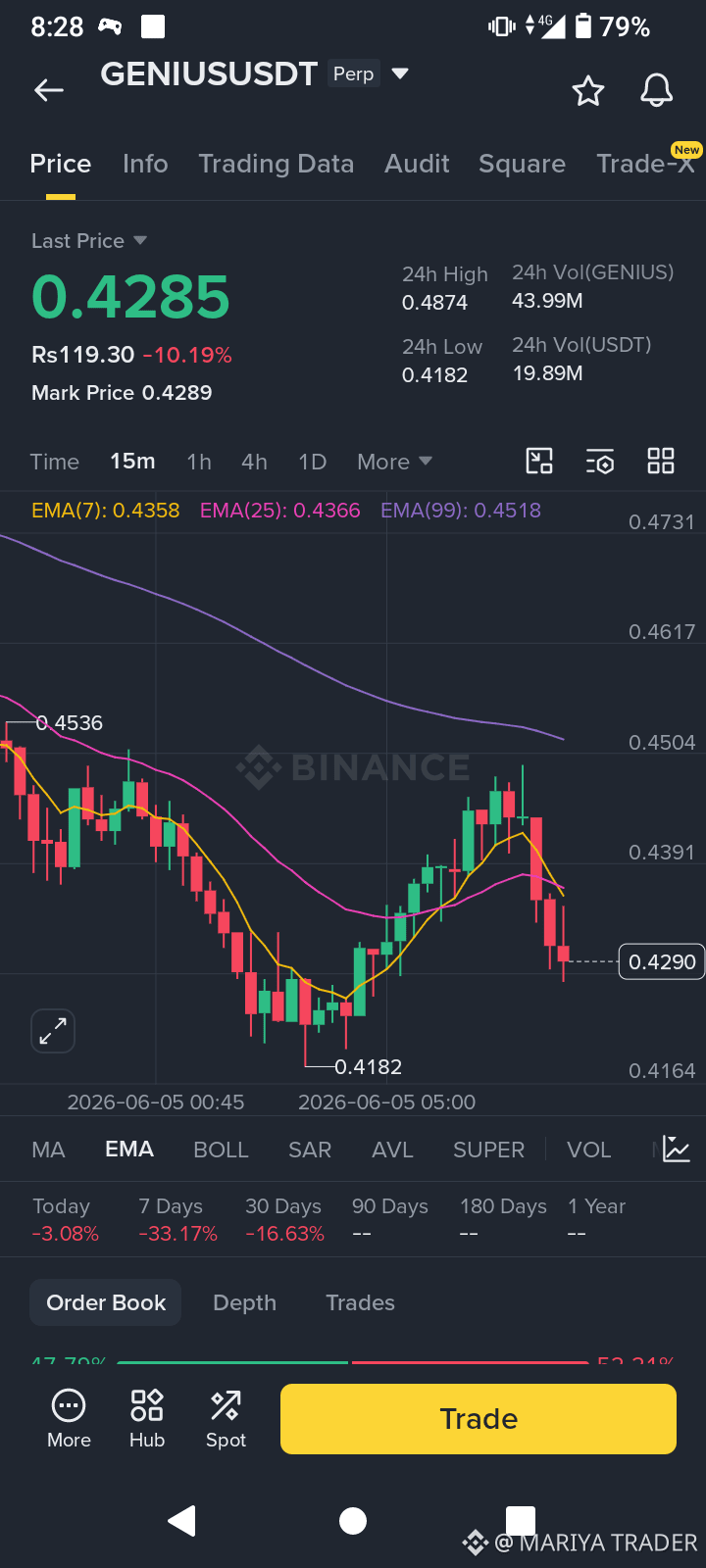Viewport: 706px width, 1568px height.
Task: Open the Last Price dropdown
Action: click(89, 241)
